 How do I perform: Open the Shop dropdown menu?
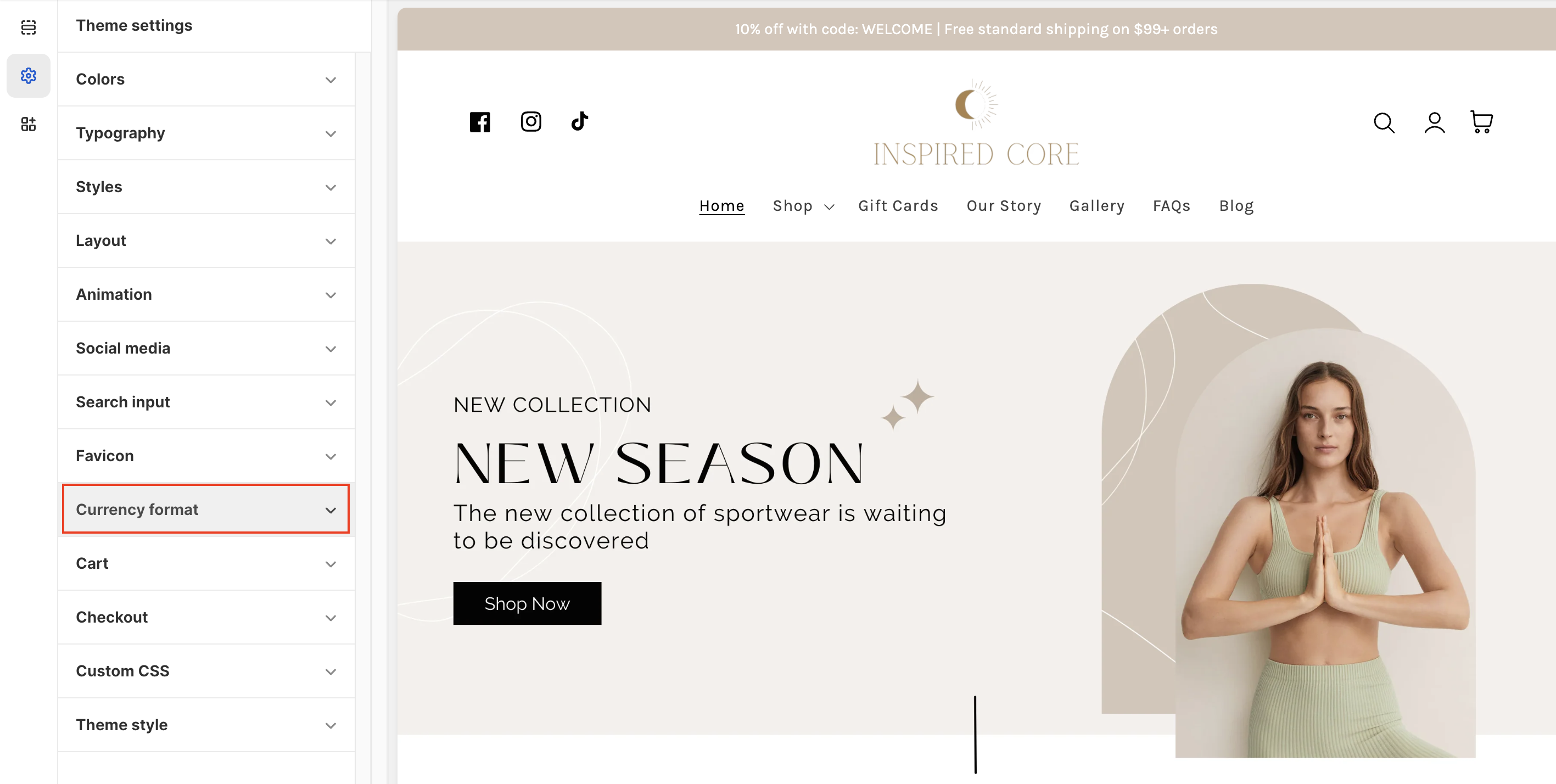pyautogui.click(x=803, y=206)
